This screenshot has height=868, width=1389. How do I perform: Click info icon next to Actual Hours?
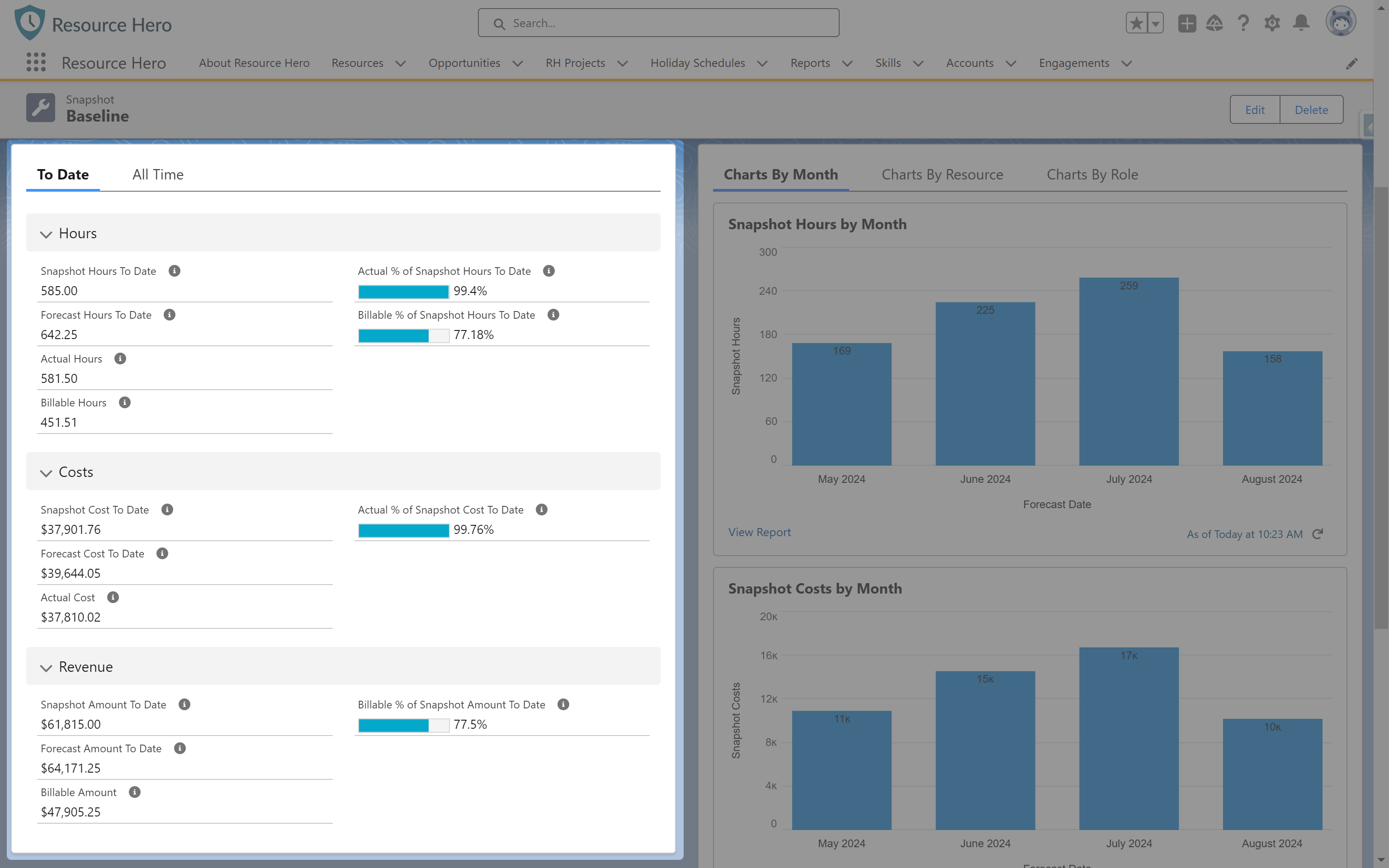(120, 358)
